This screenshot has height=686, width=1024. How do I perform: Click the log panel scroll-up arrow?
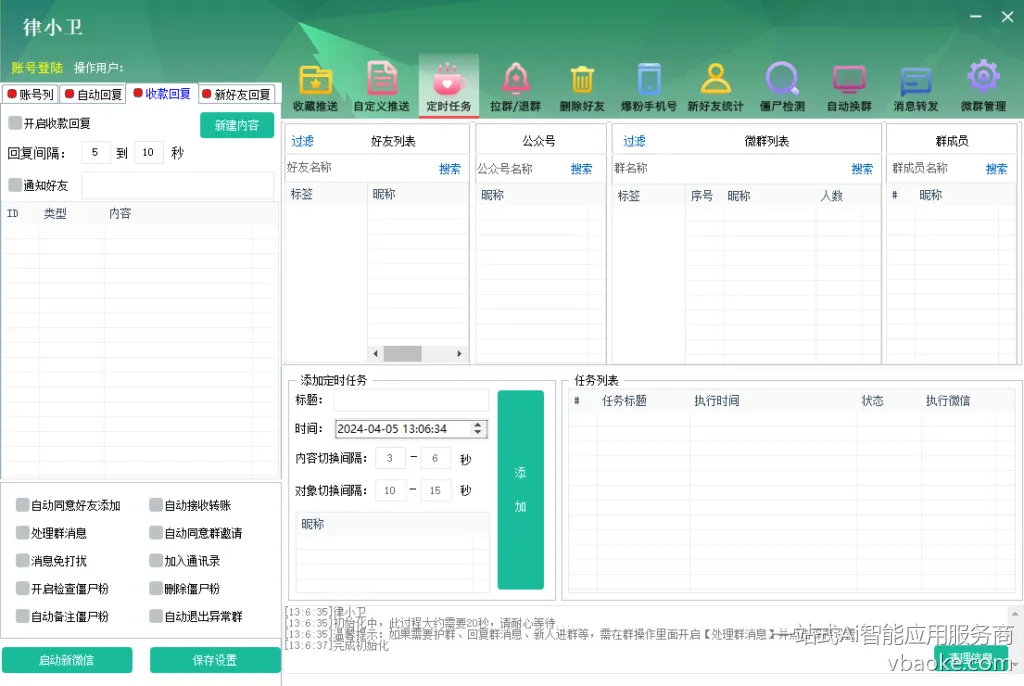coord(1015,614)
